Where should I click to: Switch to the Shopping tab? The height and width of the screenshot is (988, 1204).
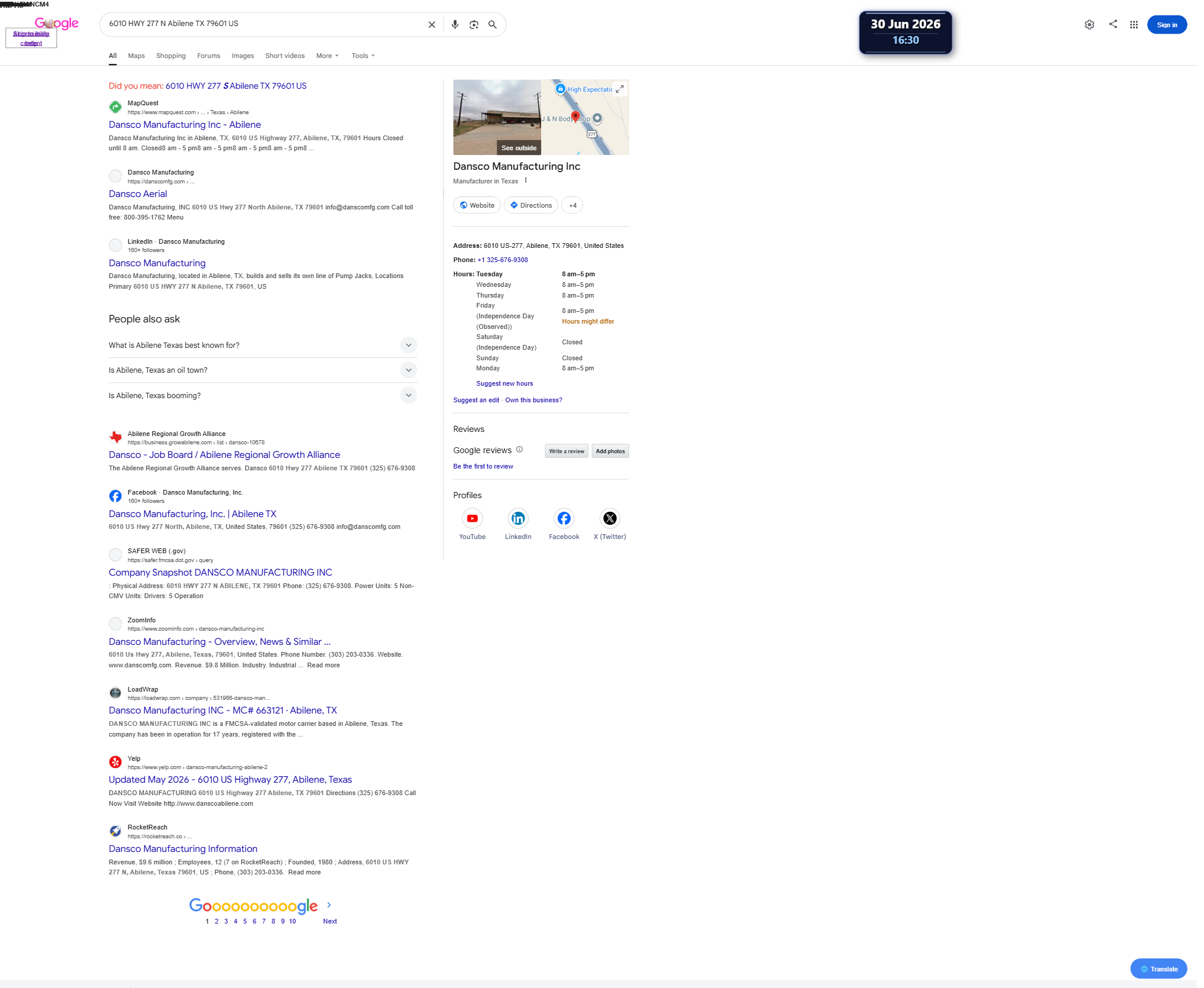pyautogui.click(x=171, y=56)
